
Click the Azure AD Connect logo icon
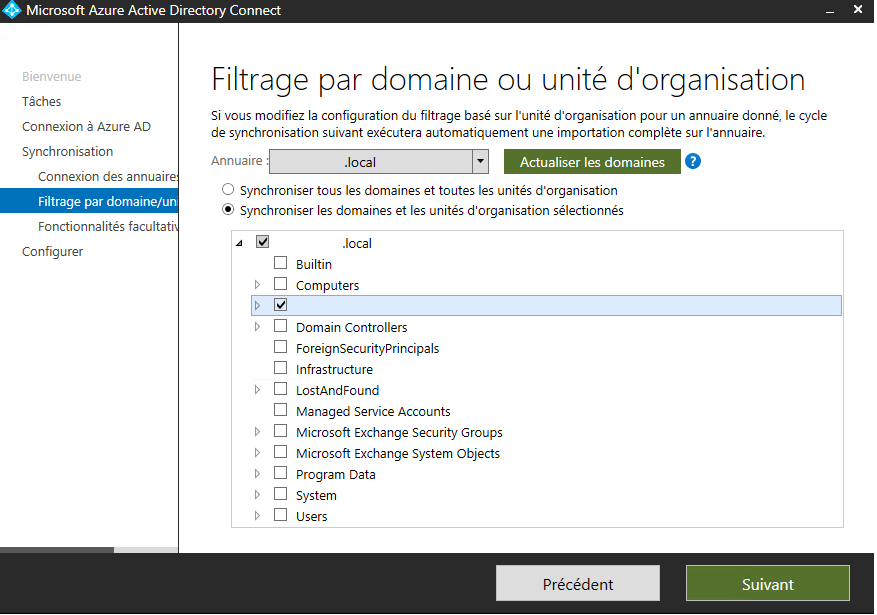click(11, 10)
